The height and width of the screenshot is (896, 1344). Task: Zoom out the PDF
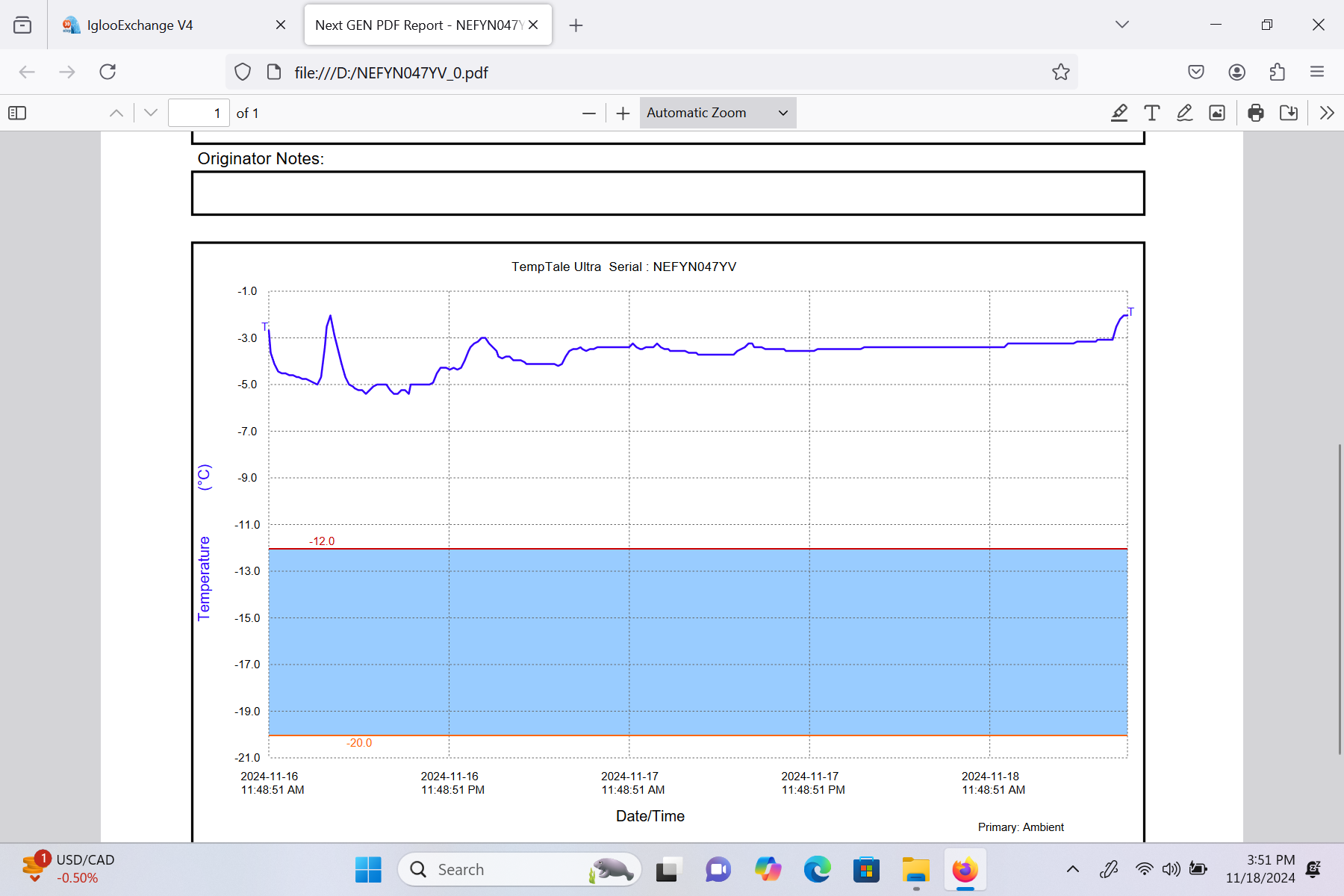[x=589, y=113]
